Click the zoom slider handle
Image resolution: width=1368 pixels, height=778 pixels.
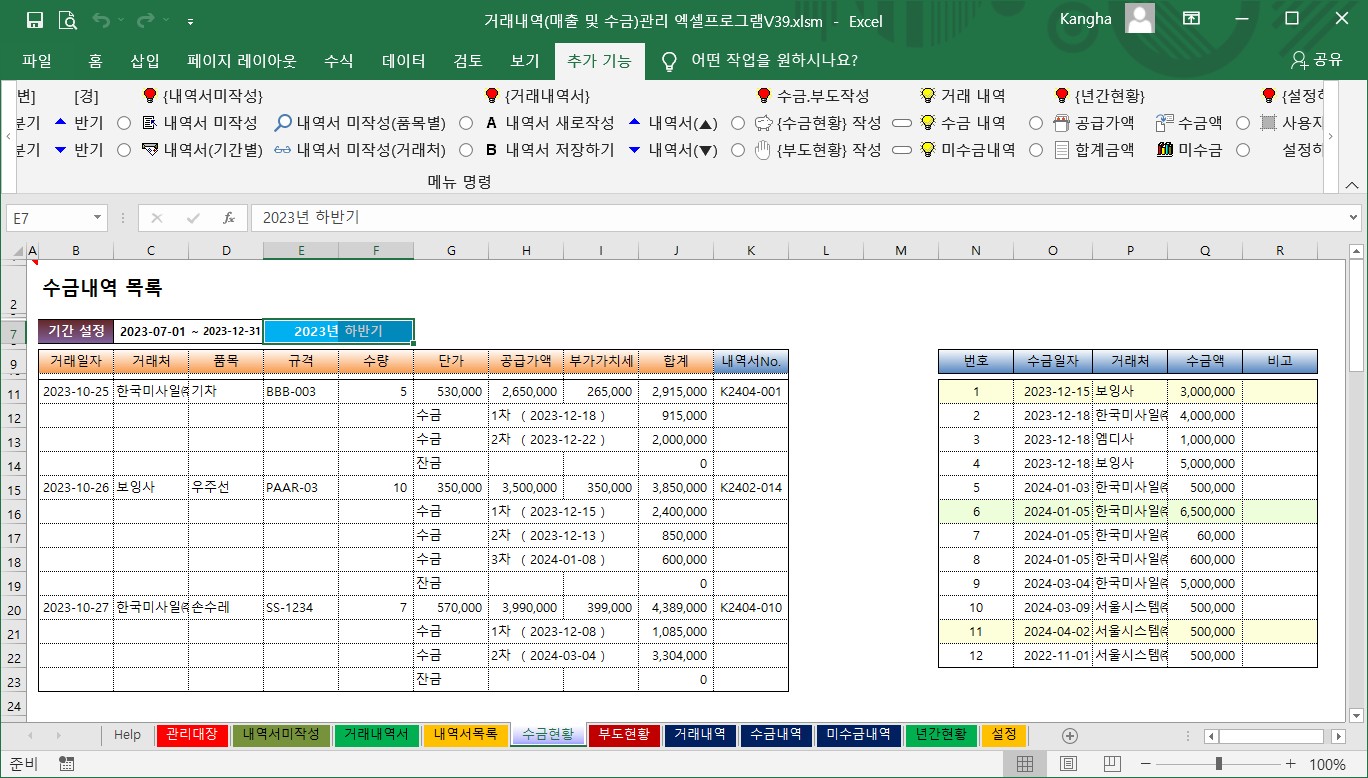pos(1218,765)
